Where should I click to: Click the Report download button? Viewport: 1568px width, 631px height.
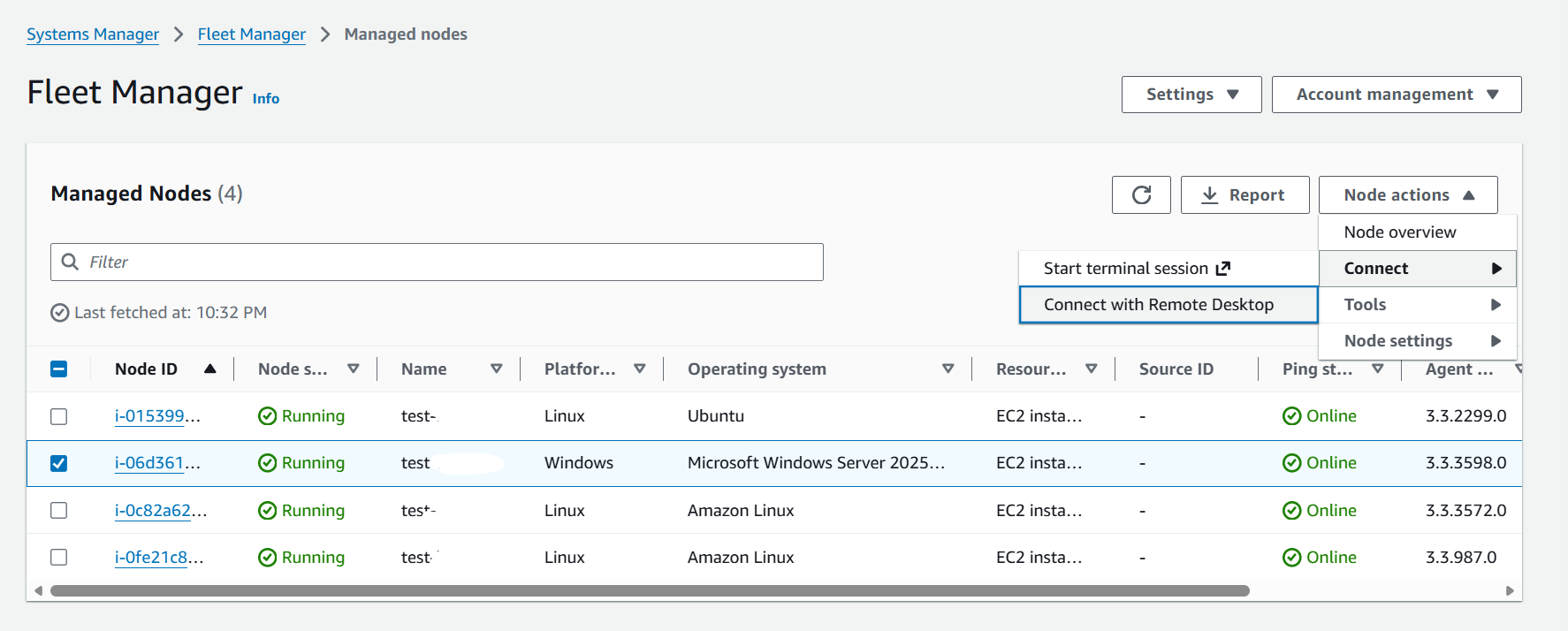click(x=1245, y=194)
